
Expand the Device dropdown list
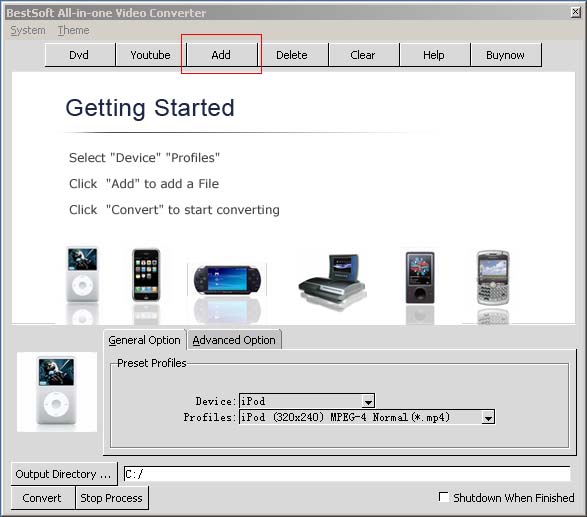tap(368, 401)
